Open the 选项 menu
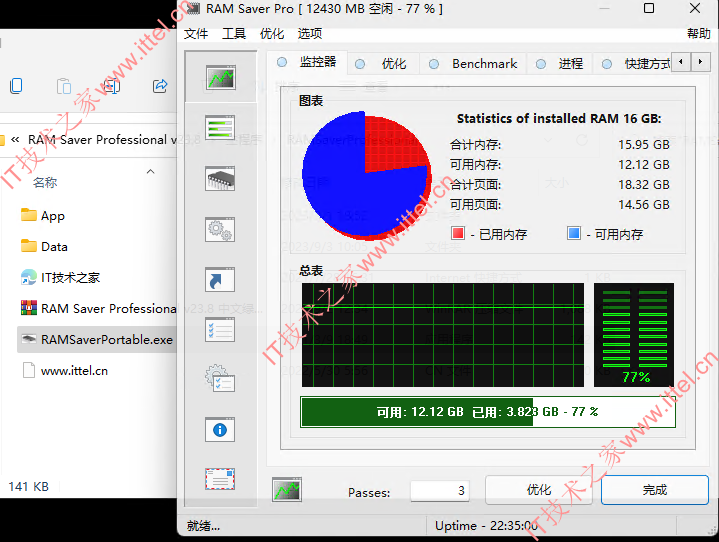 pos(310,33)
